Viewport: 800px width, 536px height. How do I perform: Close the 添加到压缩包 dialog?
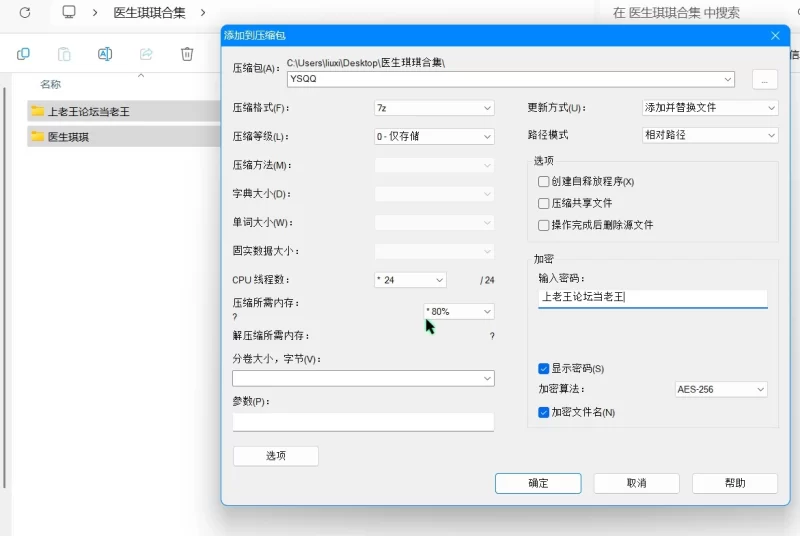(x=775, y=36)
